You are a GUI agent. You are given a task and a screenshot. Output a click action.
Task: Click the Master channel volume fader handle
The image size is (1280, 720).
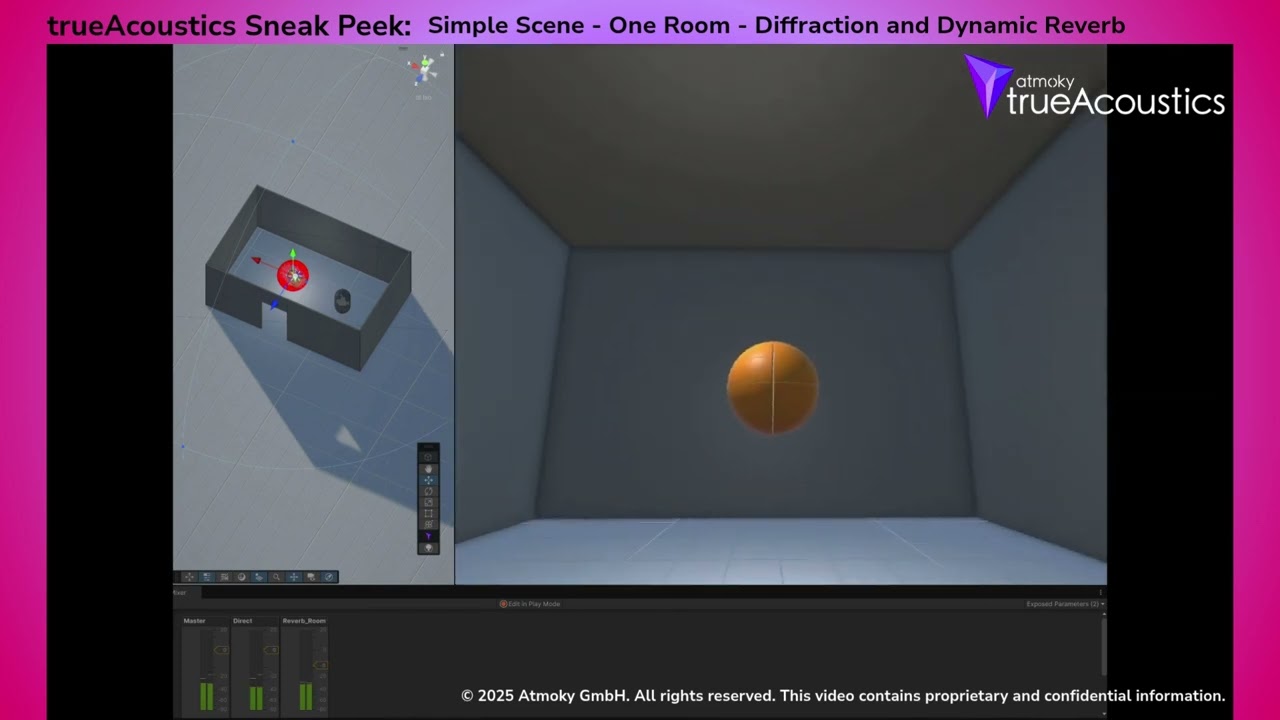pyautogui.click(x=221, y=650)
